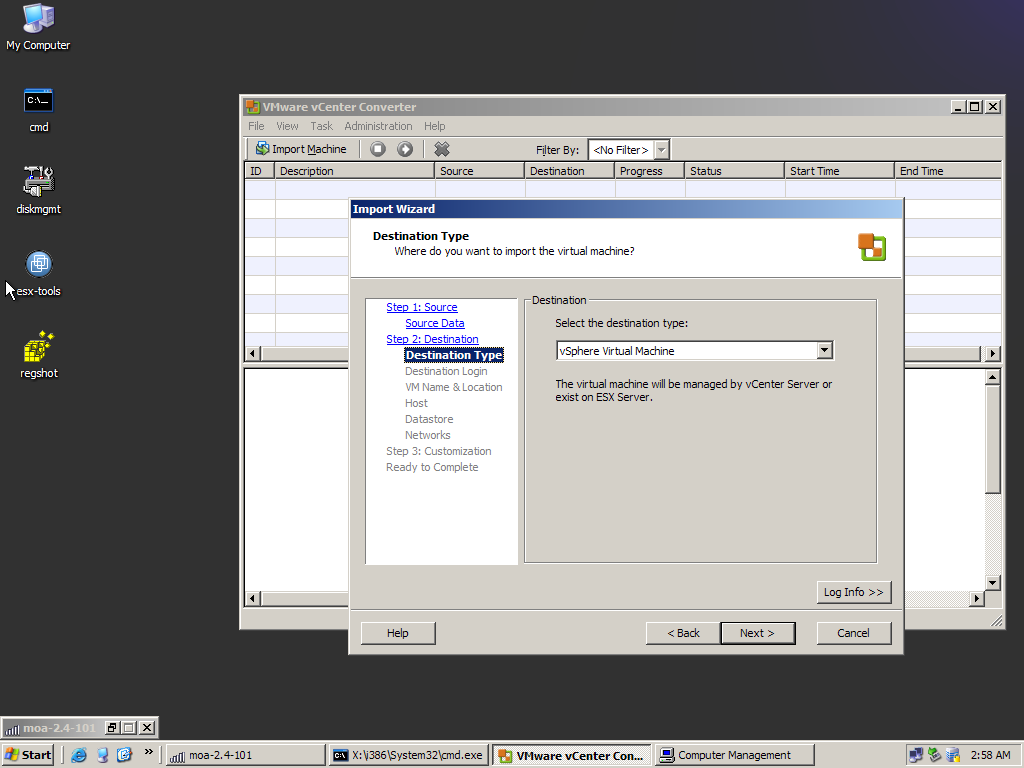Switch to VMware vCenter Converter taskbar item
Screen dimensions: 1024x768
pos(571,755)
